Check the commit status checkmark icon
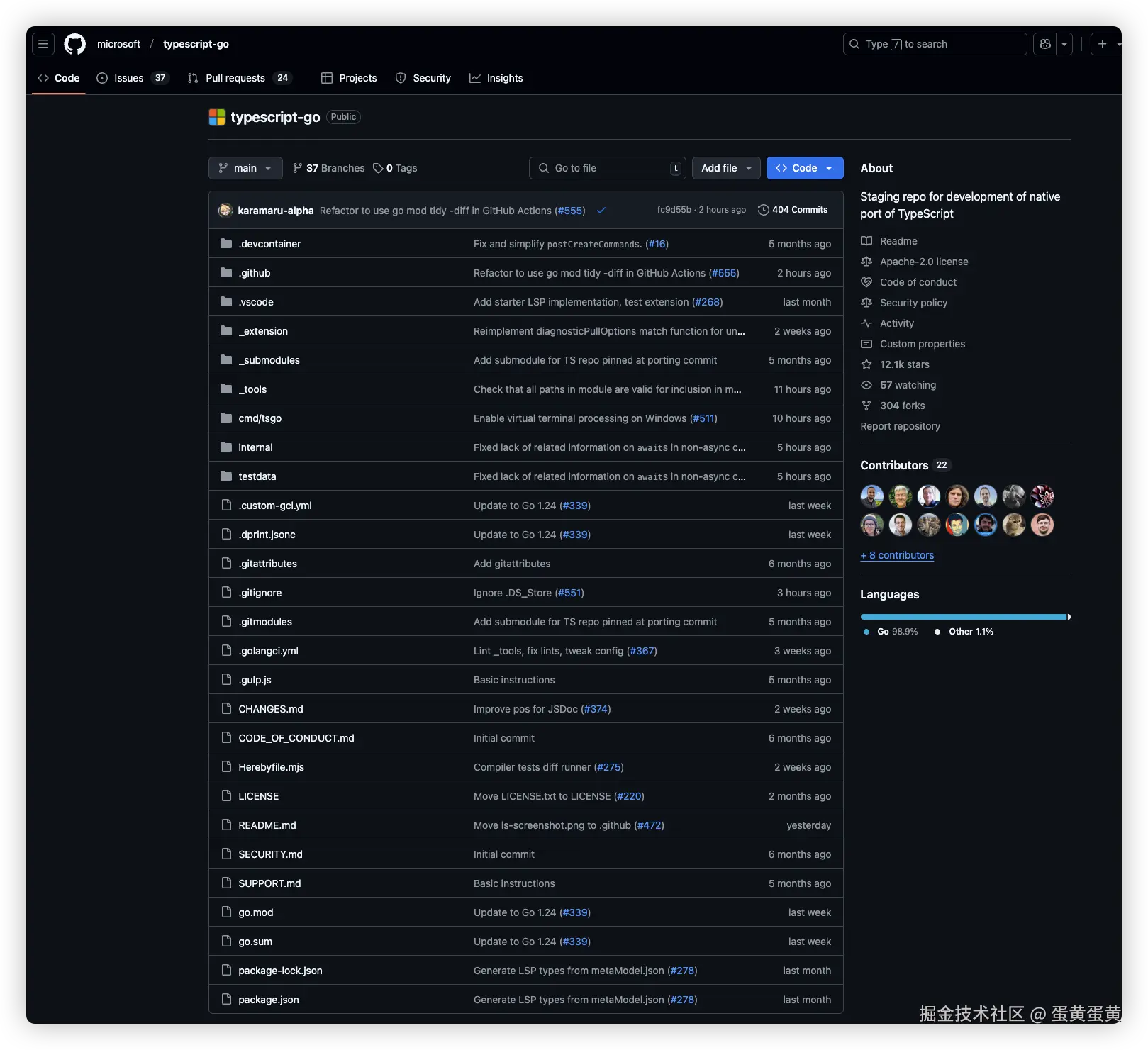Viewport: 1148px width, 1050px height. [x=601, y=211]
